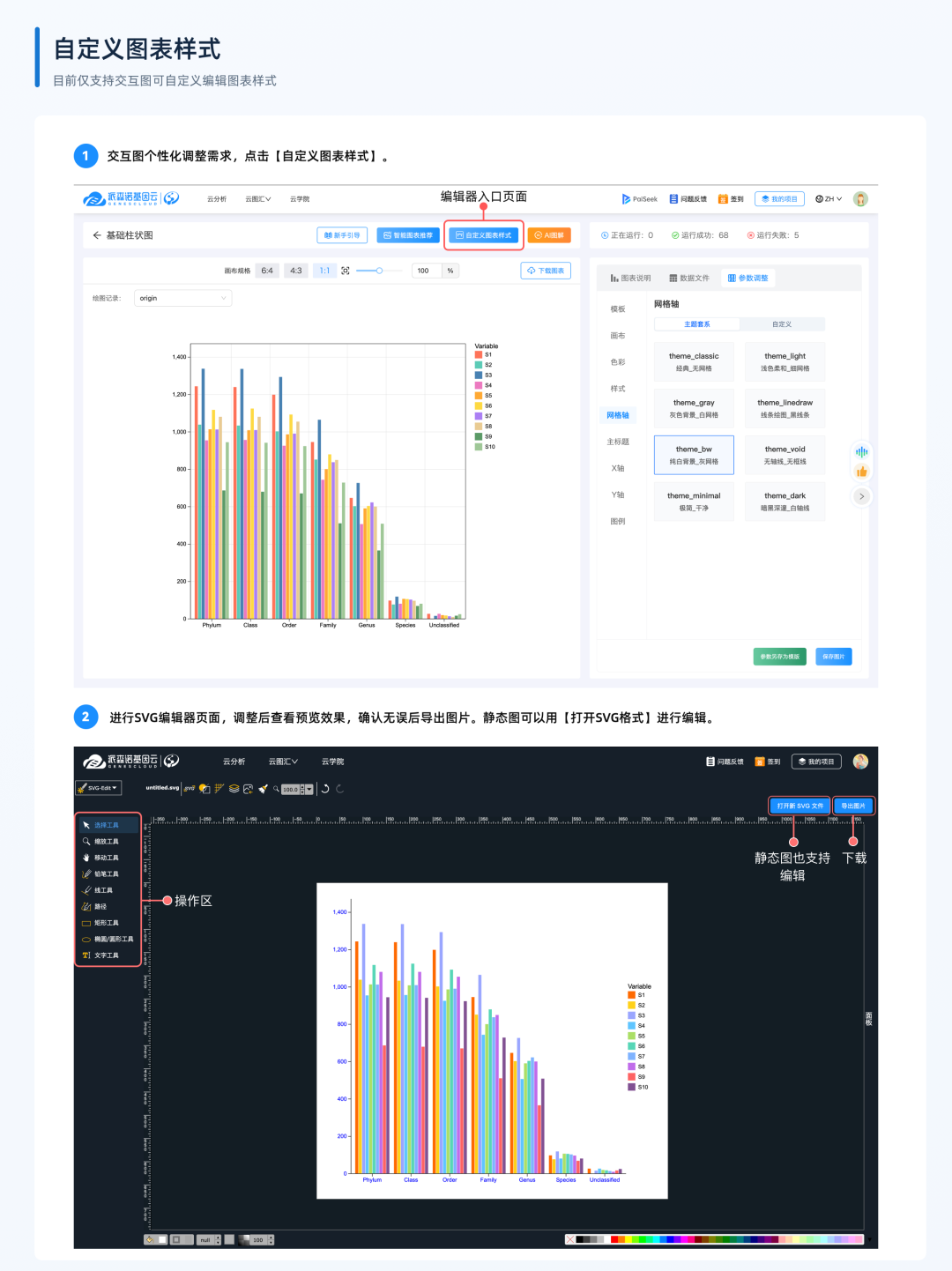Open the SVG-Edit main menu dropdown
The width and height of the screenshot is (952, 1271).
pyautogui.click(x=99, y=788)
